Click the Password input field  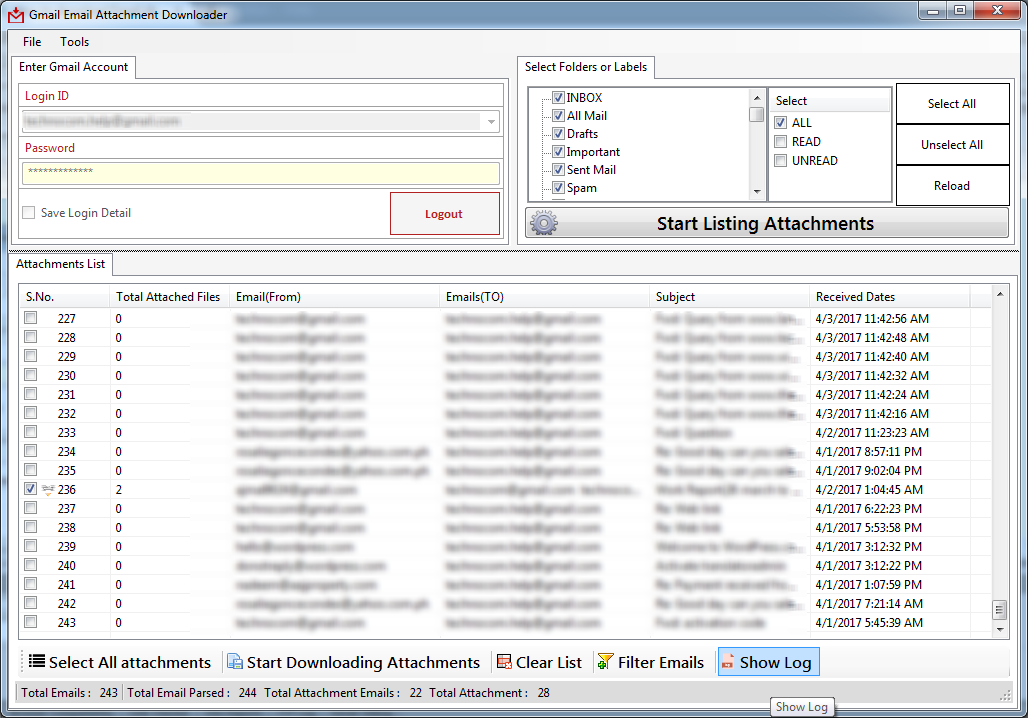tap(261, 173)
